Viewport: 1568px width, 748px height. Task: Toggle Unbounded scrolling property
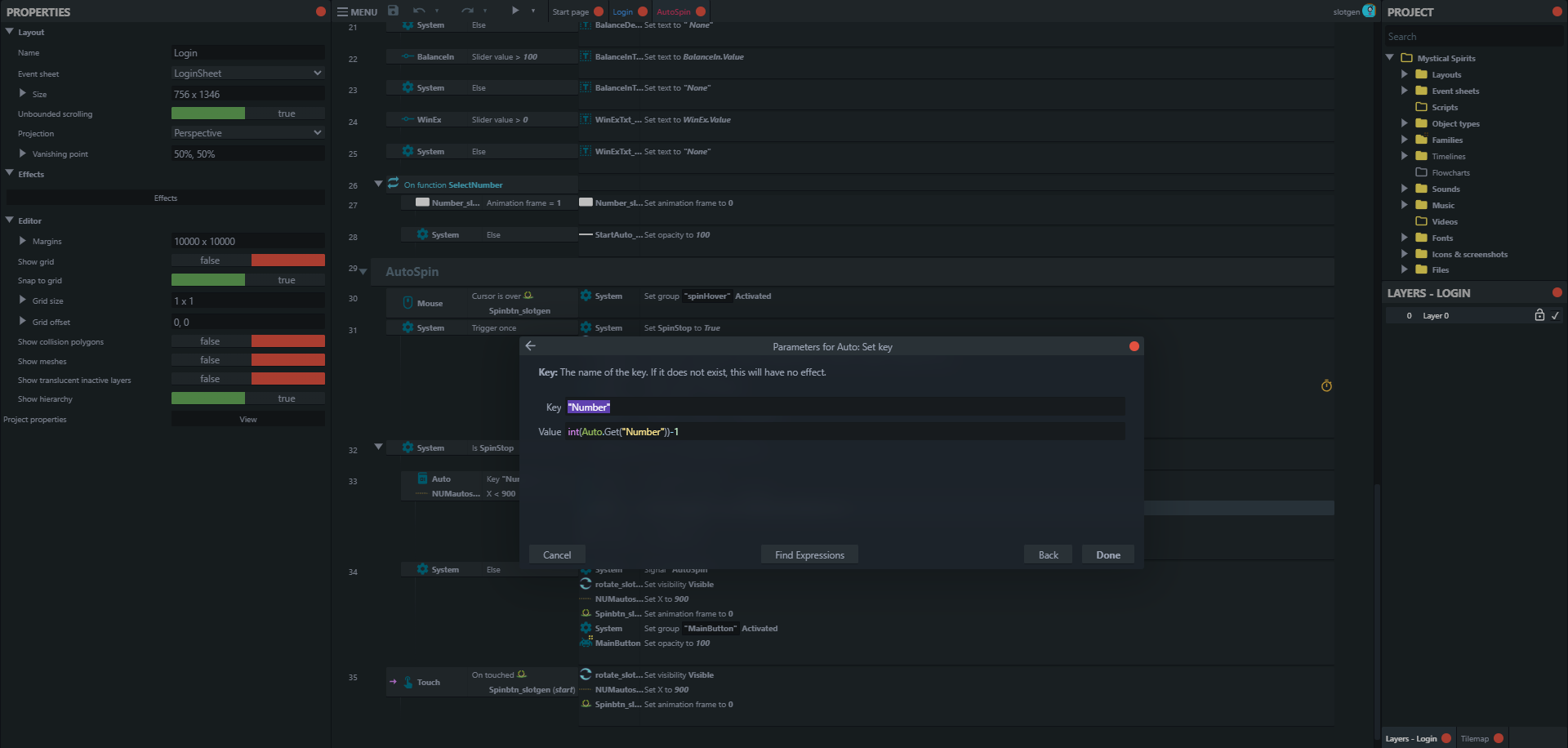[248, 114]
